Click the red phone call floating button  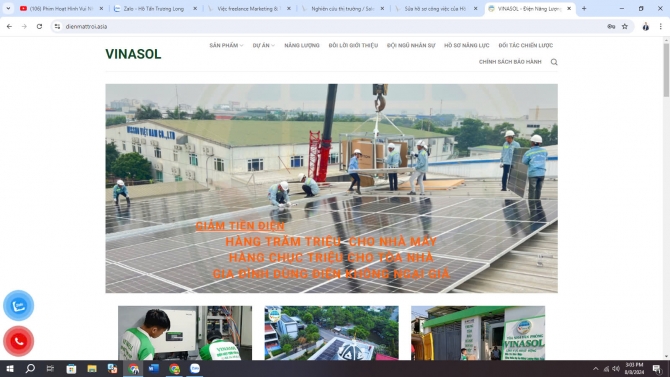click(18, 341)
